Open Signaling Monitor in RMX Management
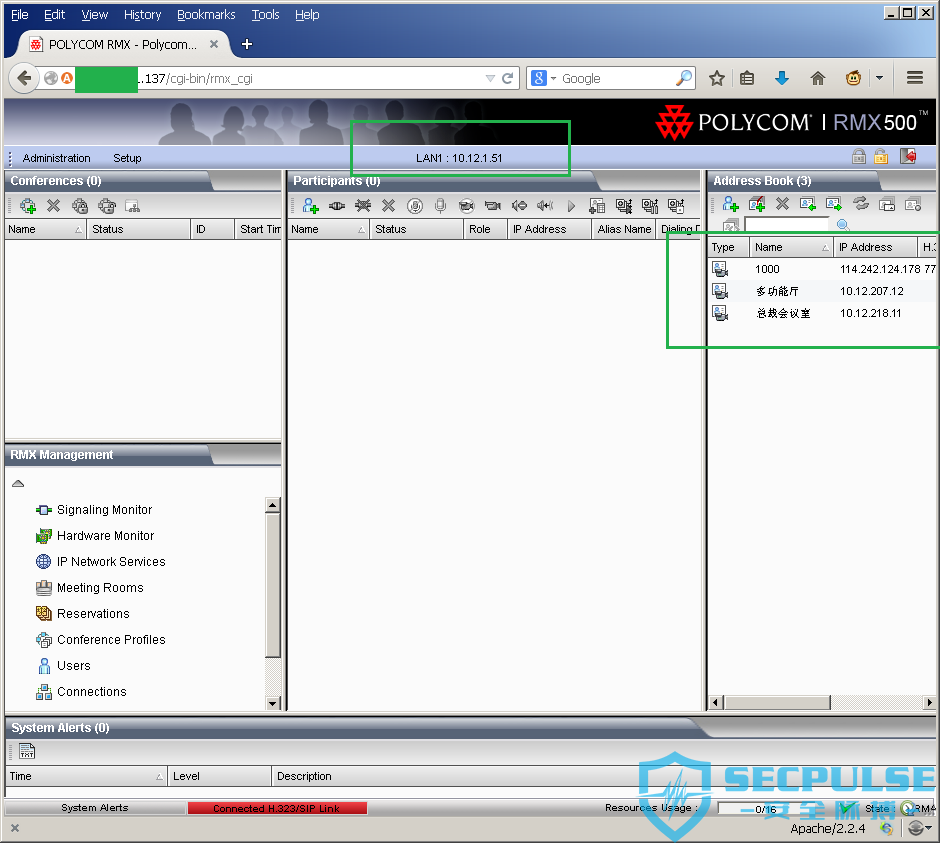This screenshot has height=843, width=940. 104,510
